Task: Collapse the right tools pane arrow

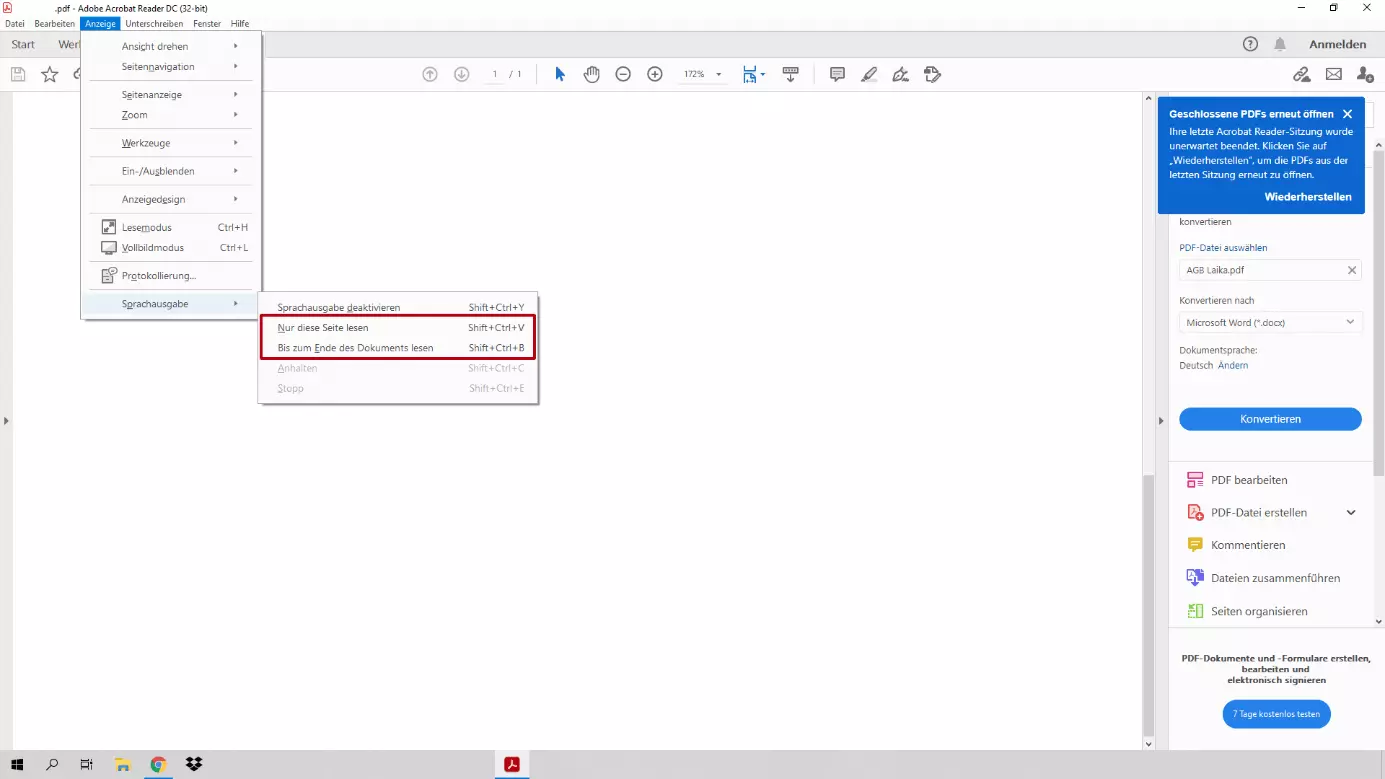Action: pyautogui.click(x=1160, y=421)
